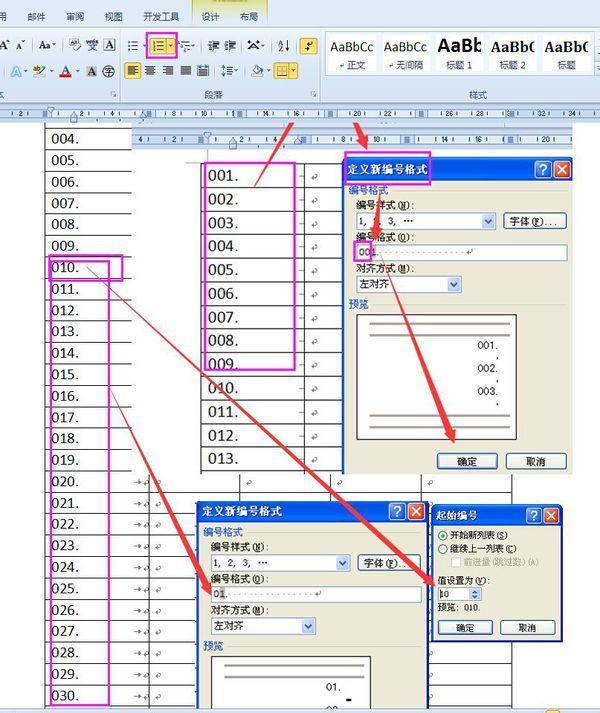Viewport: 600px width, 713px height.
Task: Click the Asian layout icon
Action: point(254,45)
